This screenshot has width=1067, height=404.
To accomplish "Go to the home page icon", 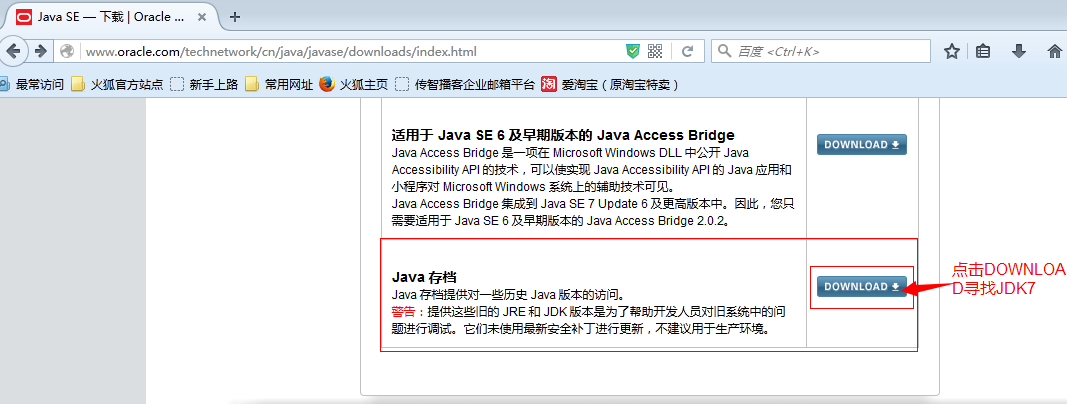I will tap(1054, 51).
